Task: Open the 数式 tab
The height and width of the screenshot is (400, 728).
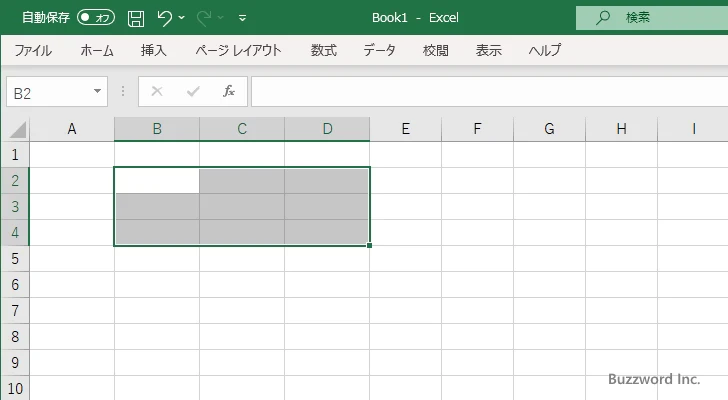Action: coord(324,50)
